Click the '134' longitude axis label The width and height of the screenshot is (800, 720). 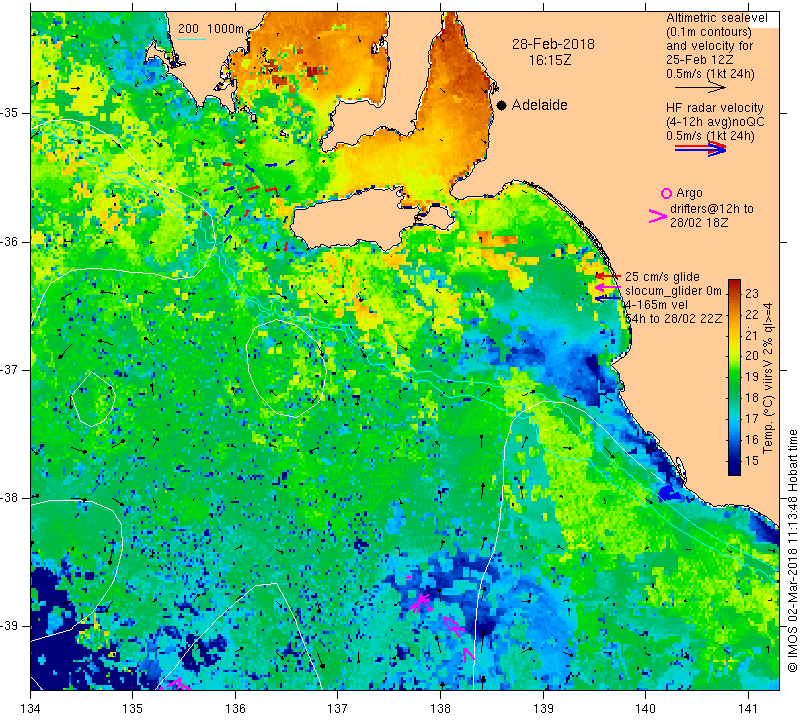[31, 709]
